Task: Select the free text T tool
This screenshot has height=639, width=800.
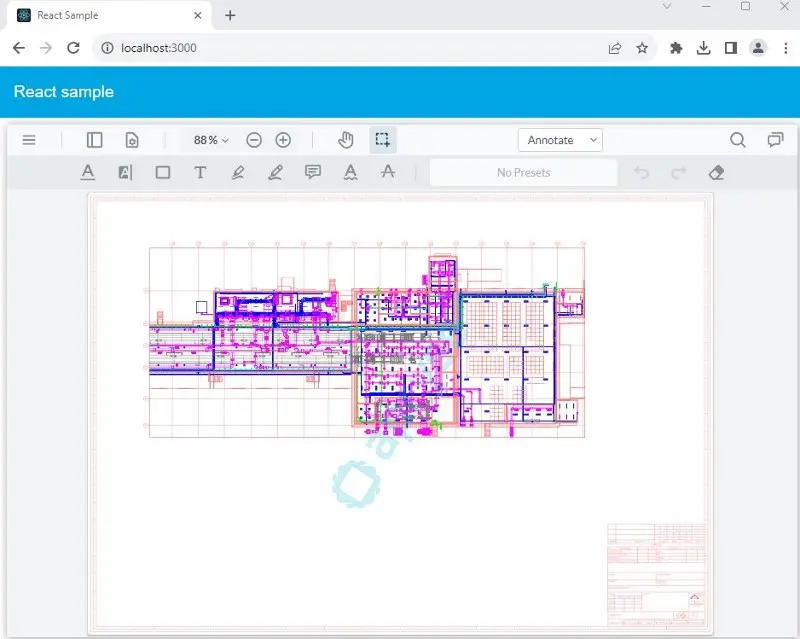Action: 200,173
